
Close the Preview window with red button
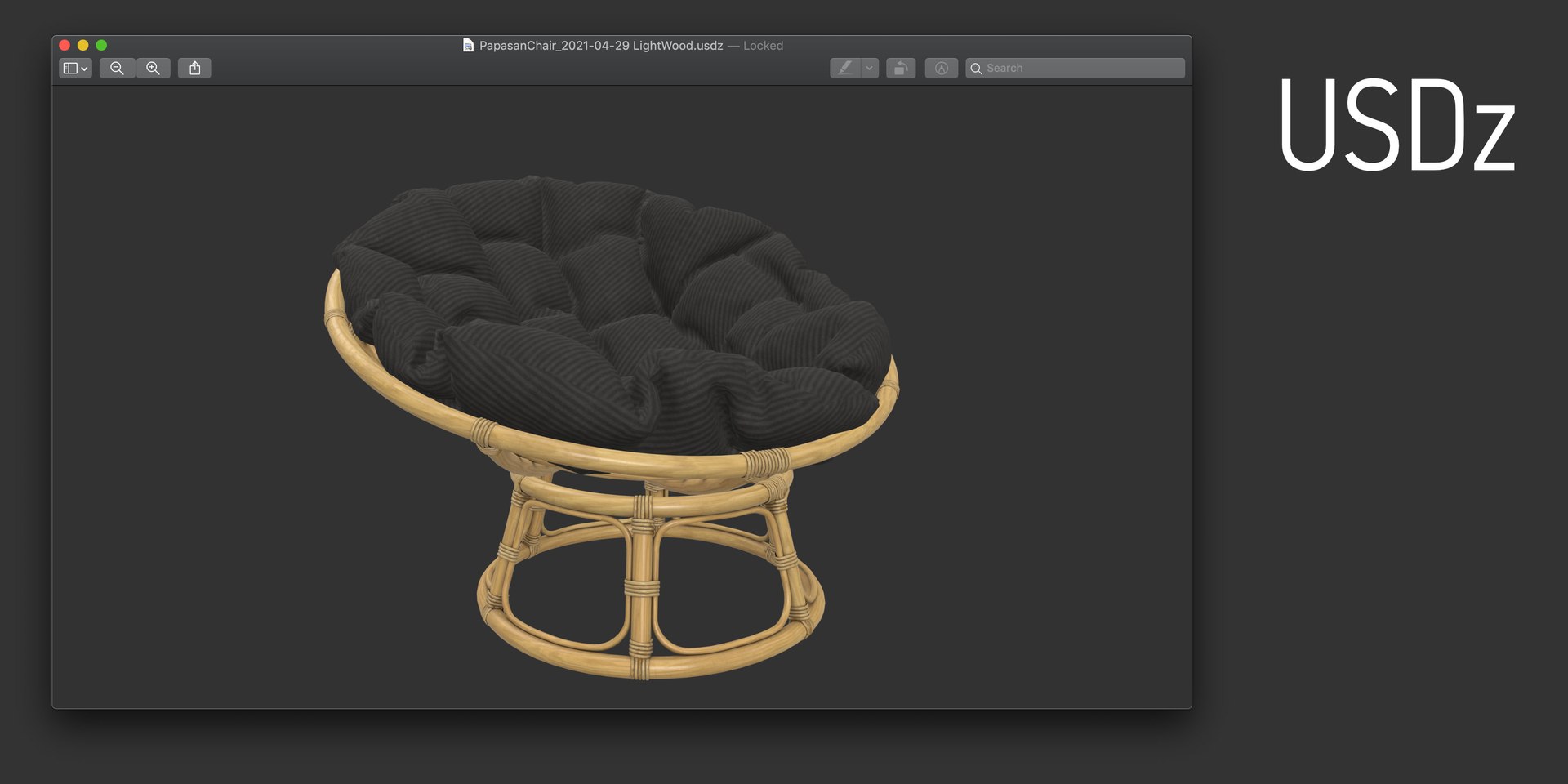65,46
